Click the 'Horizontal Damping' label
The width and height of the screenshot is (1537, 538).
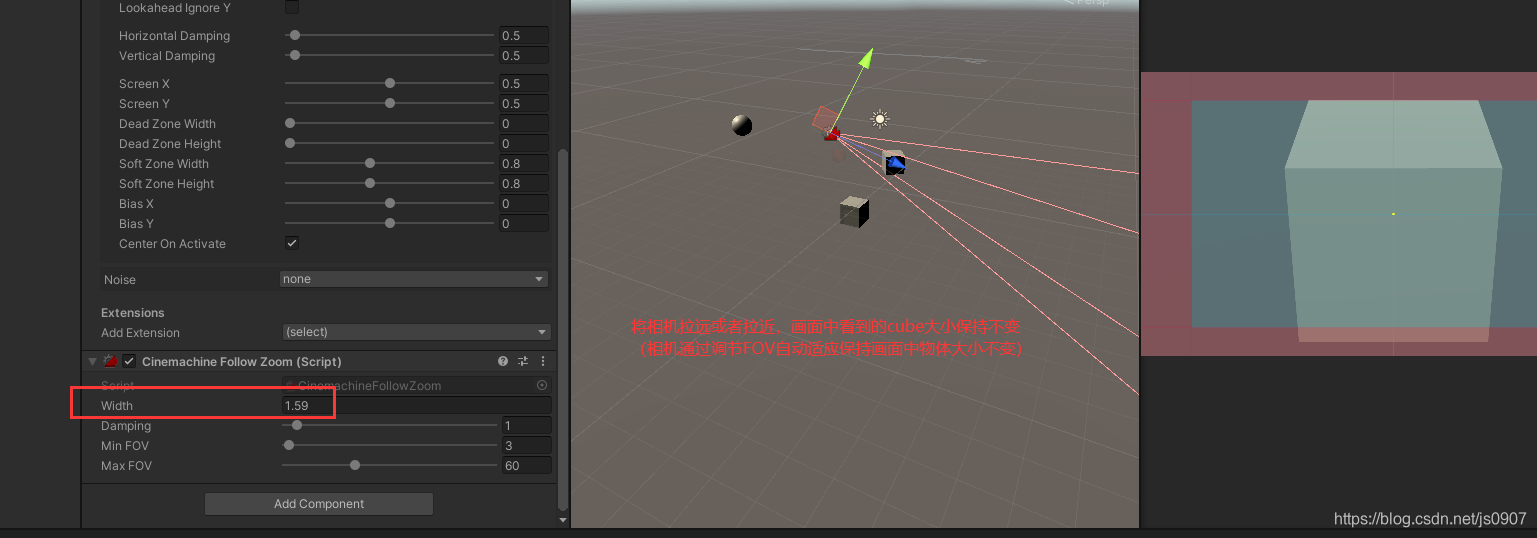pos(174,36)
